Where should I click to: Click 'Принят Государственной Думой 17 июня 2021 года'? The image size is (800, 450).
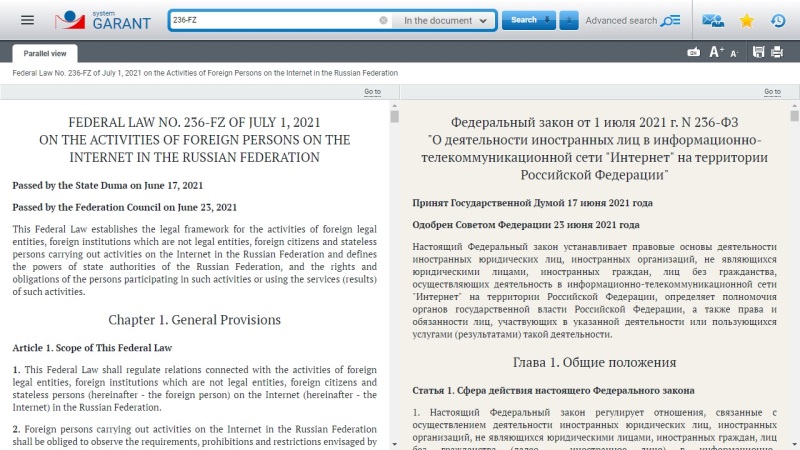coord(533,203)
